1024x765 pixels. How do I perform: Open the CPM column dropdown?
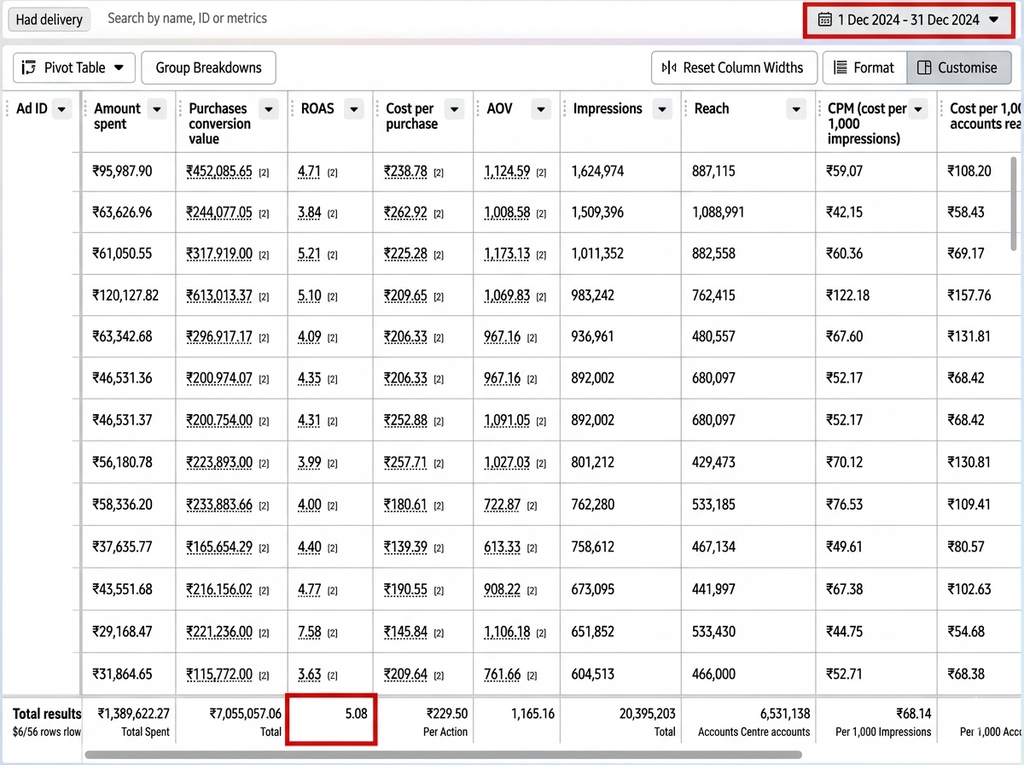tap(918, 109)
